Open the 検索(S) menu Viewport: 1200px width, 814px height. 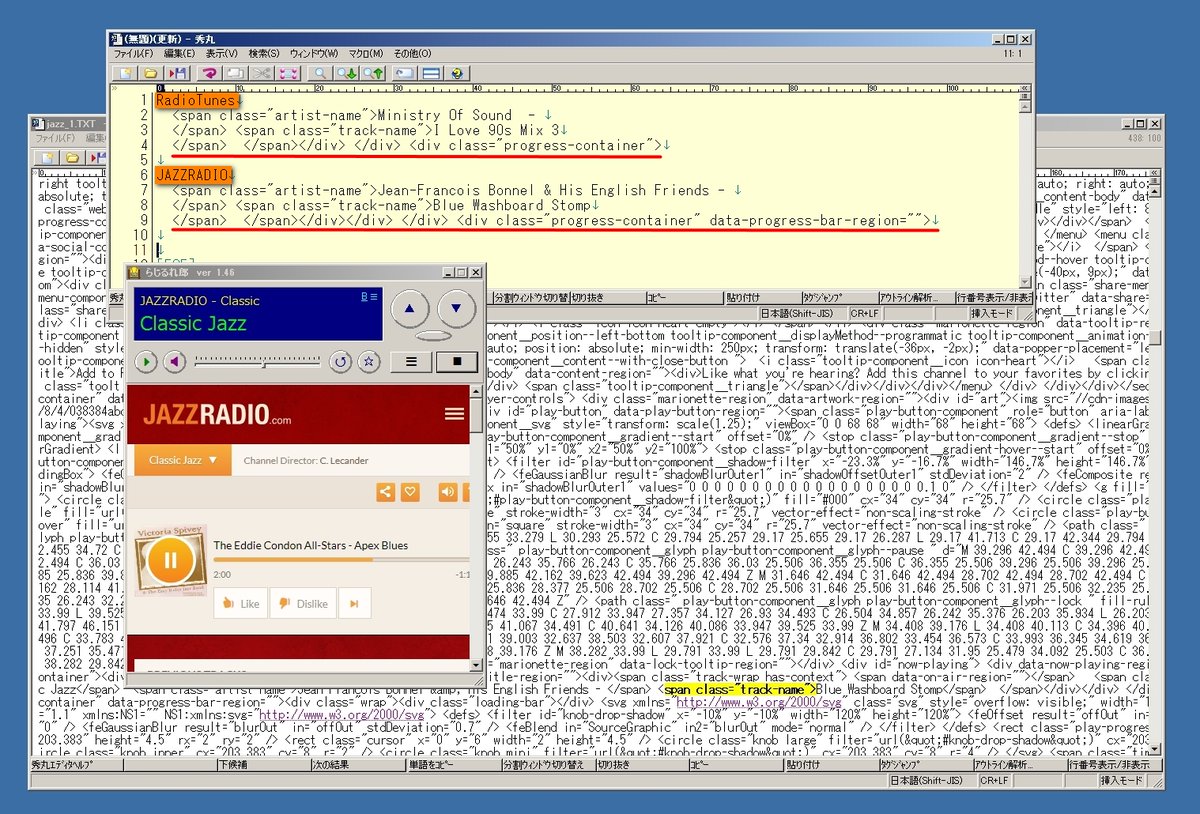[x=264, y=53]
